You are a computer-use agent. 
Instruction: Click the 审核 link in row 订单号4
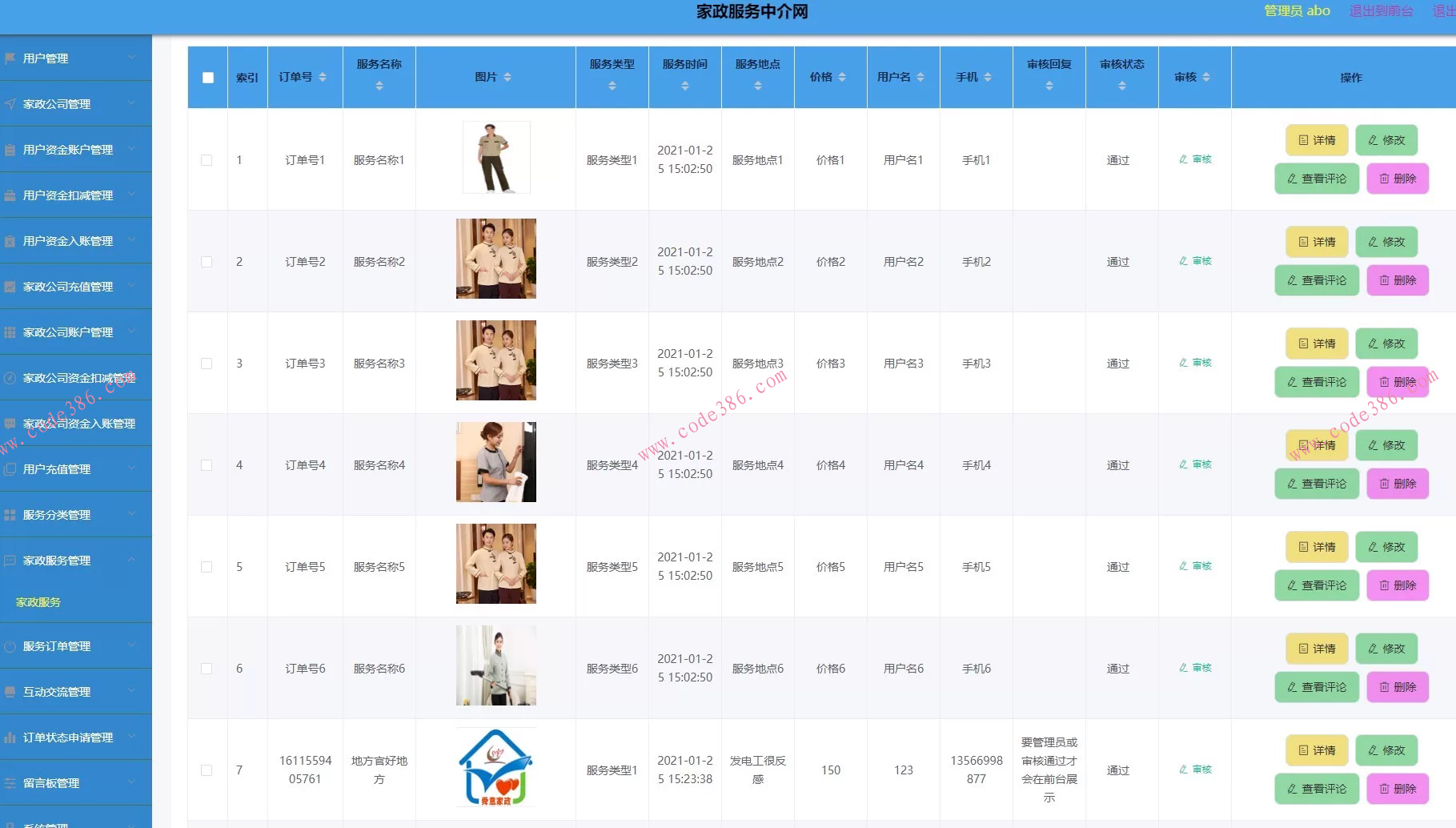[x=1195, y=464]
